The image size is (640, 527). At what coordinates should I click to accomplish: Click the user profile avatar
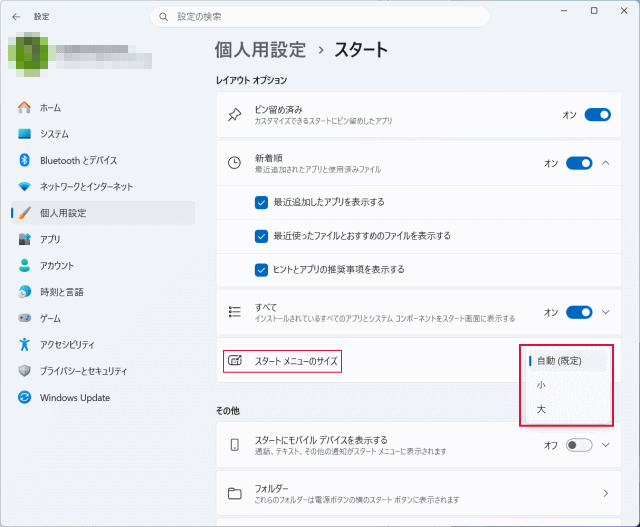28,54
